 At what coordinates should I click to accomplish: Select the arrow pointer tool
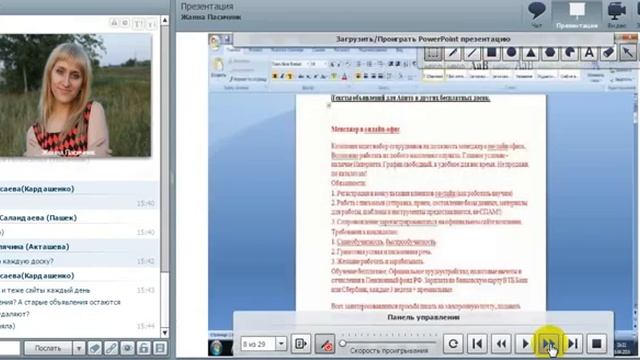tap(628, 53)
